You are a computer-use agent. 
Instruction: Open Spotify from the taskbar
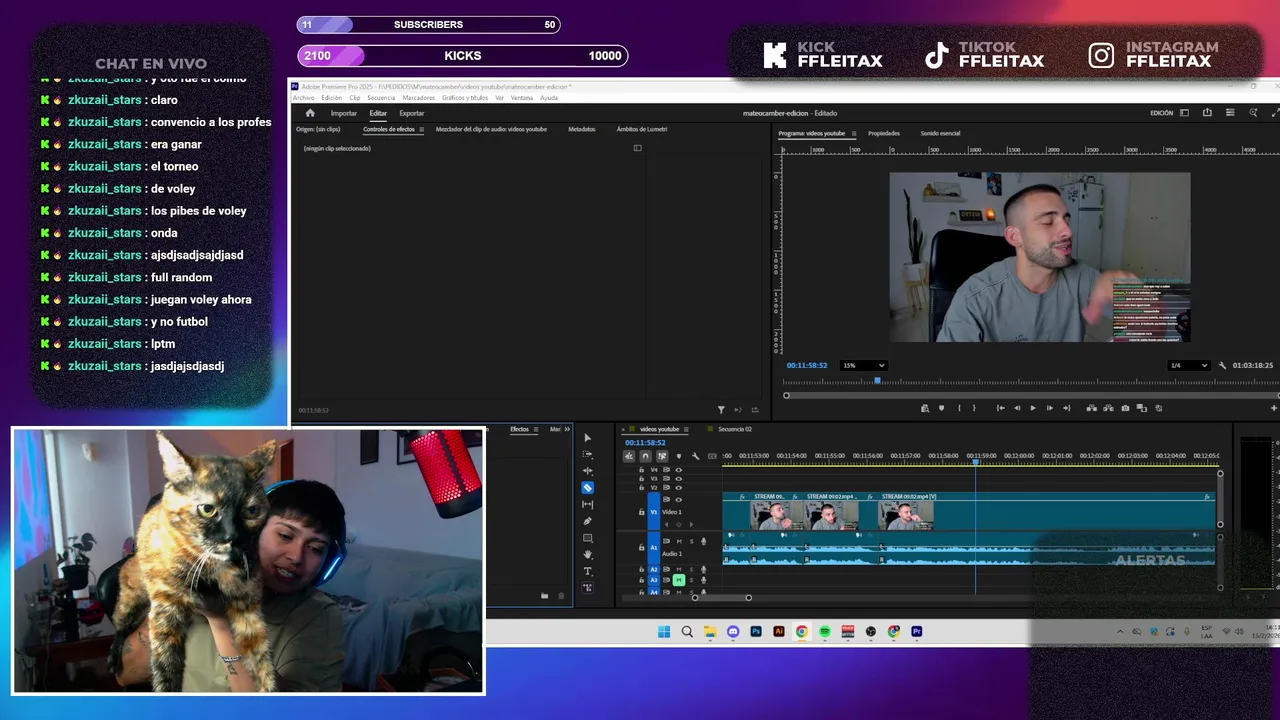[825, 632]
